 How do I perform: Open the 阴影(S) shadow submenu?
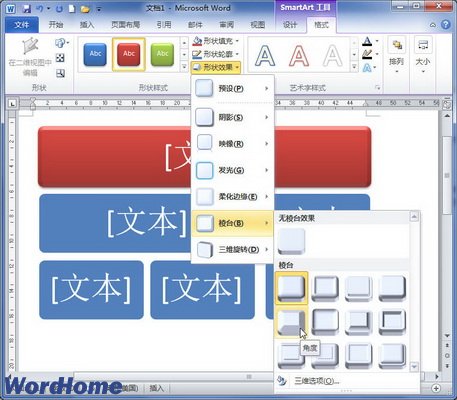[232, 117]
